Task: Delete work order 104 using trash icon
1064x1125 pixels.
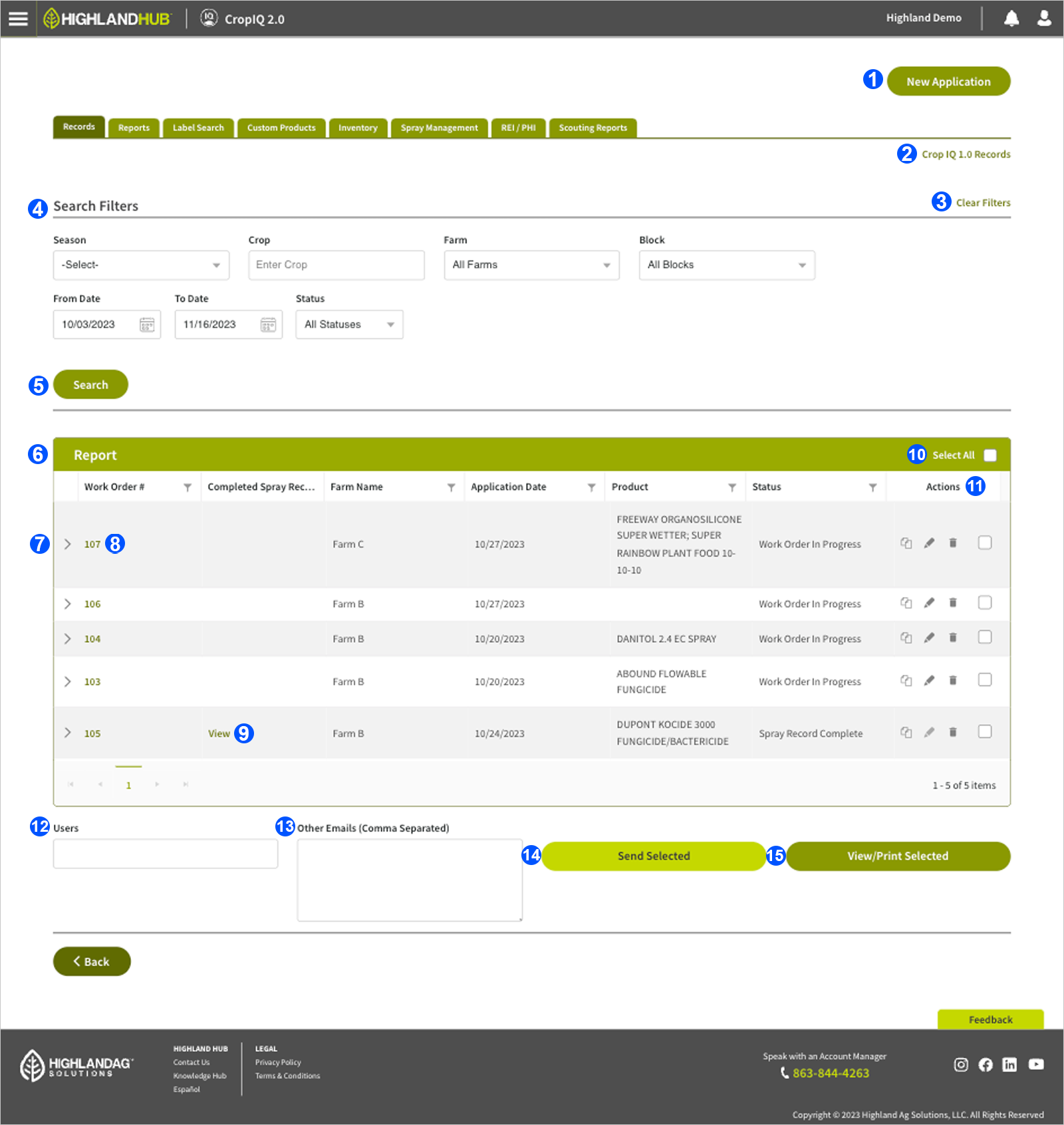Action: pyautogui.click(x=953, y=638)
